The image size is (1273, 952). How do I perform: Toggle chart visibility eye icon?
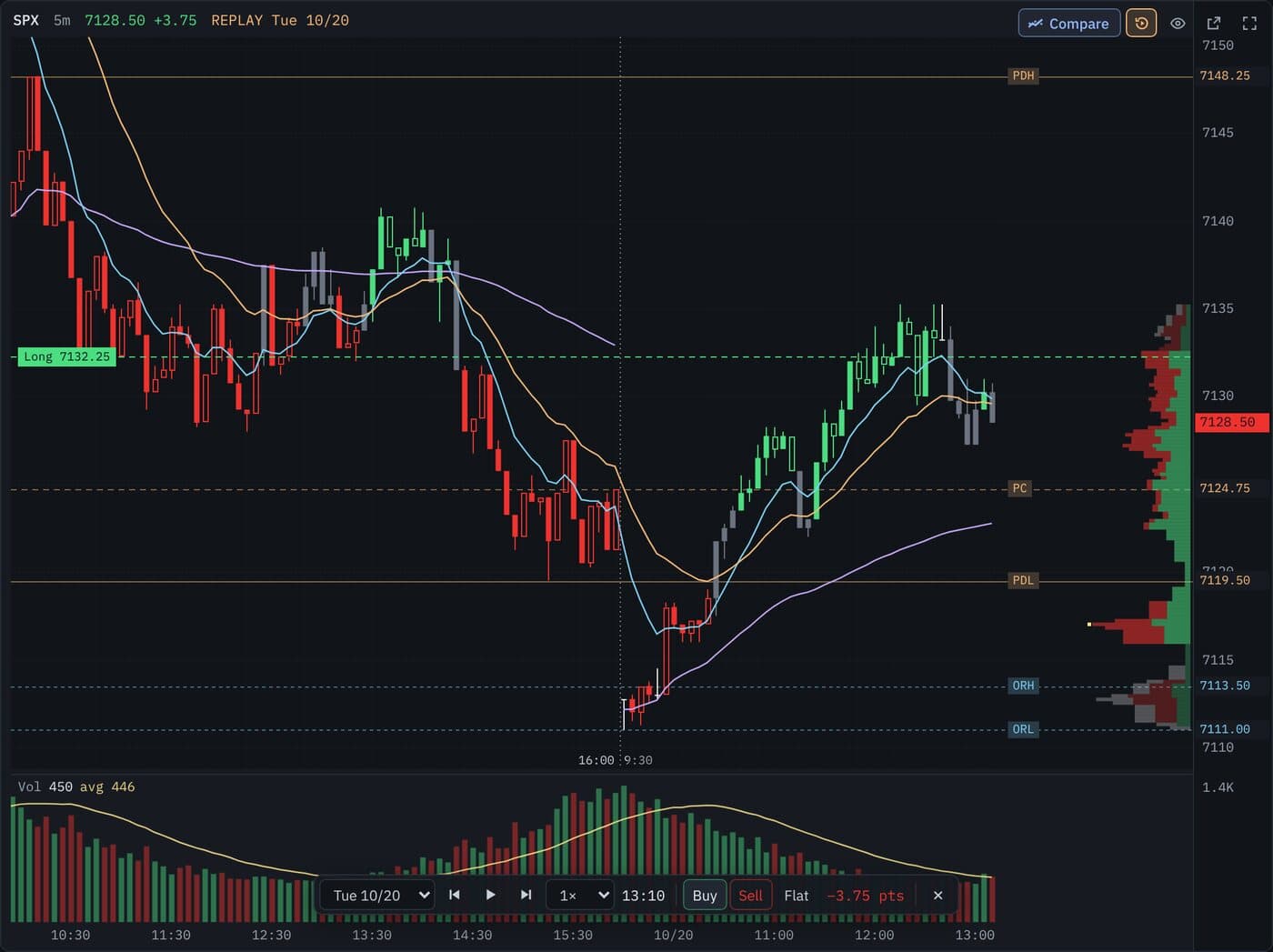[1178, 24]
